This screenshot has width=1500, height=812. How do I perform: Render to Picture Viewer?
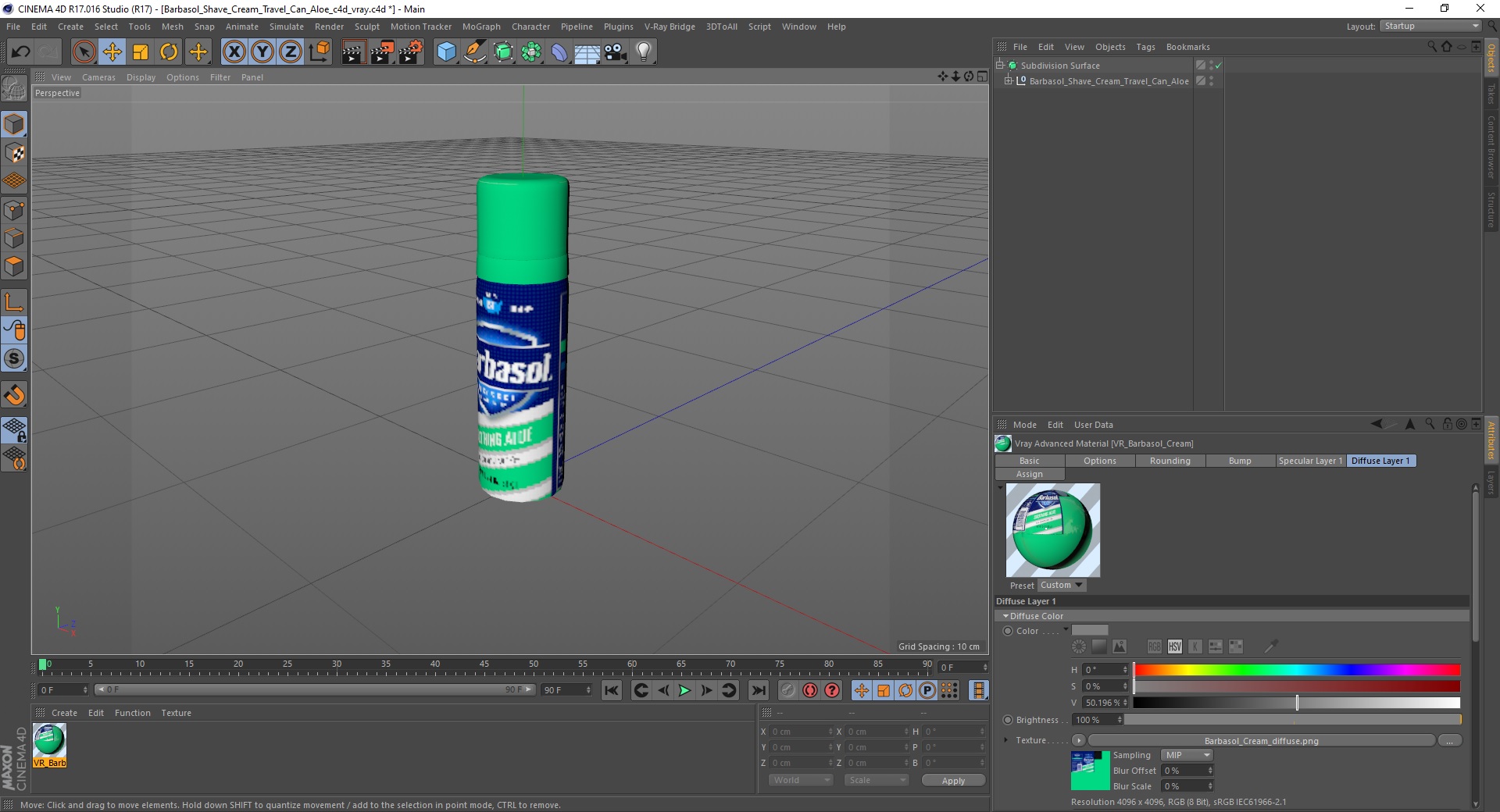pos(382,52)
